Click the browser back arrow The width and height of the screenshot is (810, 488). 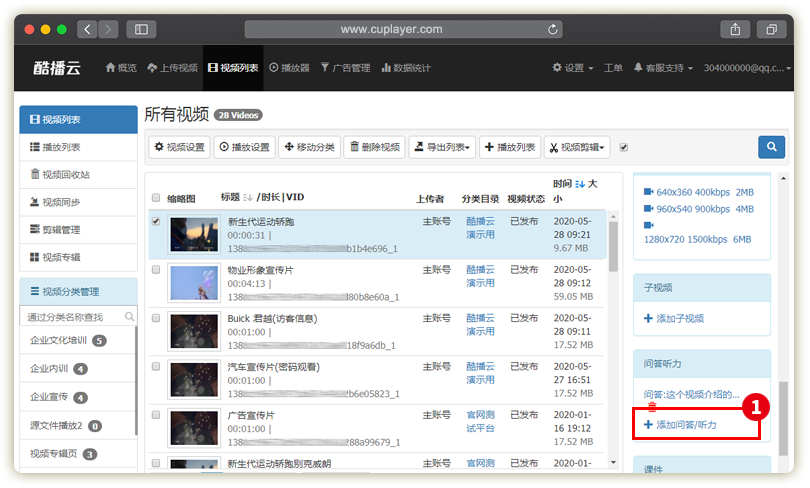pos(87,30)
